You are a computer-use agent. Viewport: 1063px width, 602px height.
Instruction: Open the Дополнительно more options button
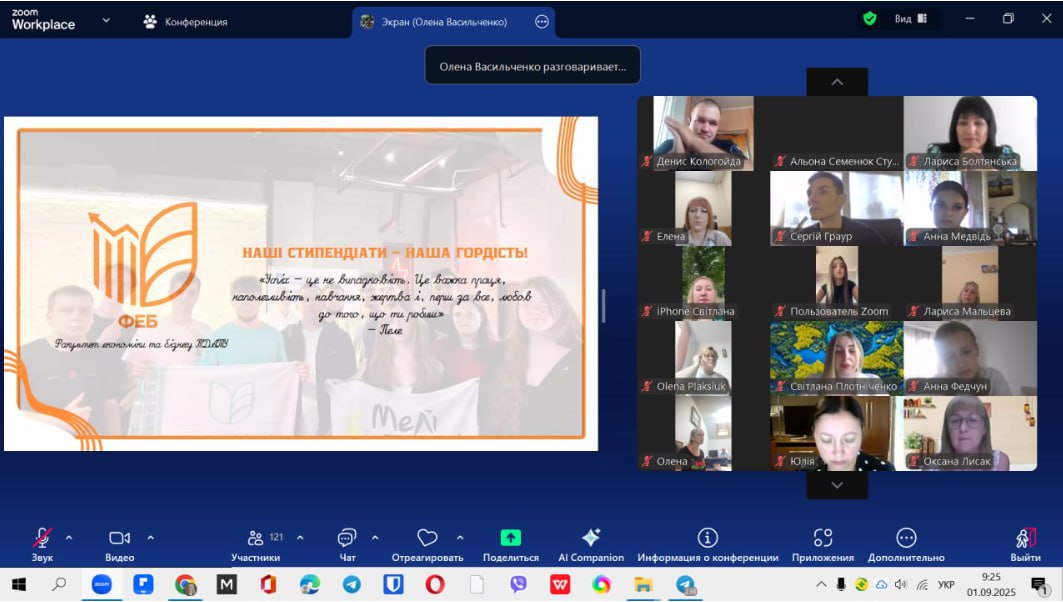(906, 538)
